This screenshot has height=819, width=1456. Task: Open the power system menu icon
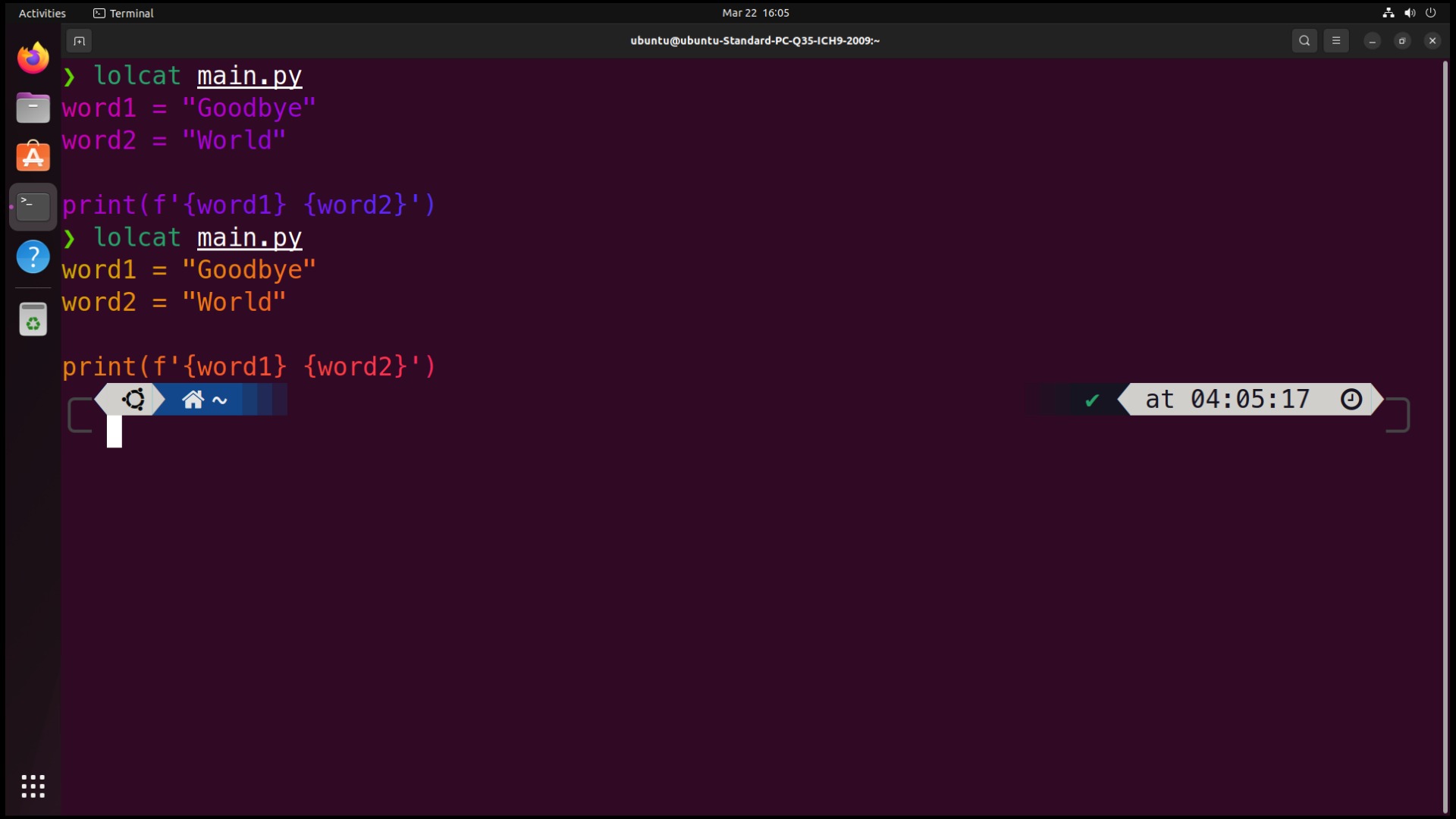tap(1431, 13)
